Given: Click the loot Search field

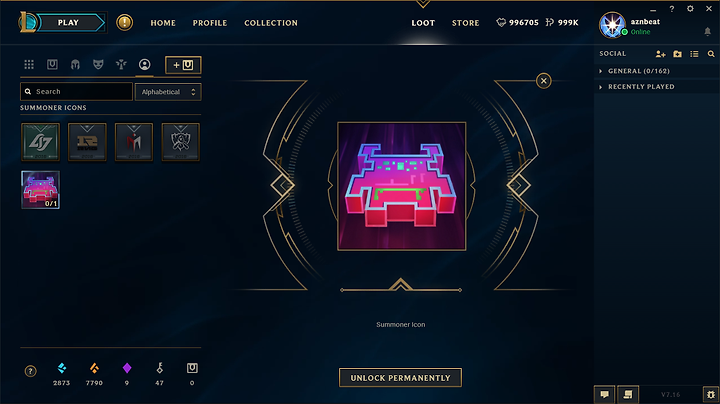Looking at the screenshot, I should [76, 92].
